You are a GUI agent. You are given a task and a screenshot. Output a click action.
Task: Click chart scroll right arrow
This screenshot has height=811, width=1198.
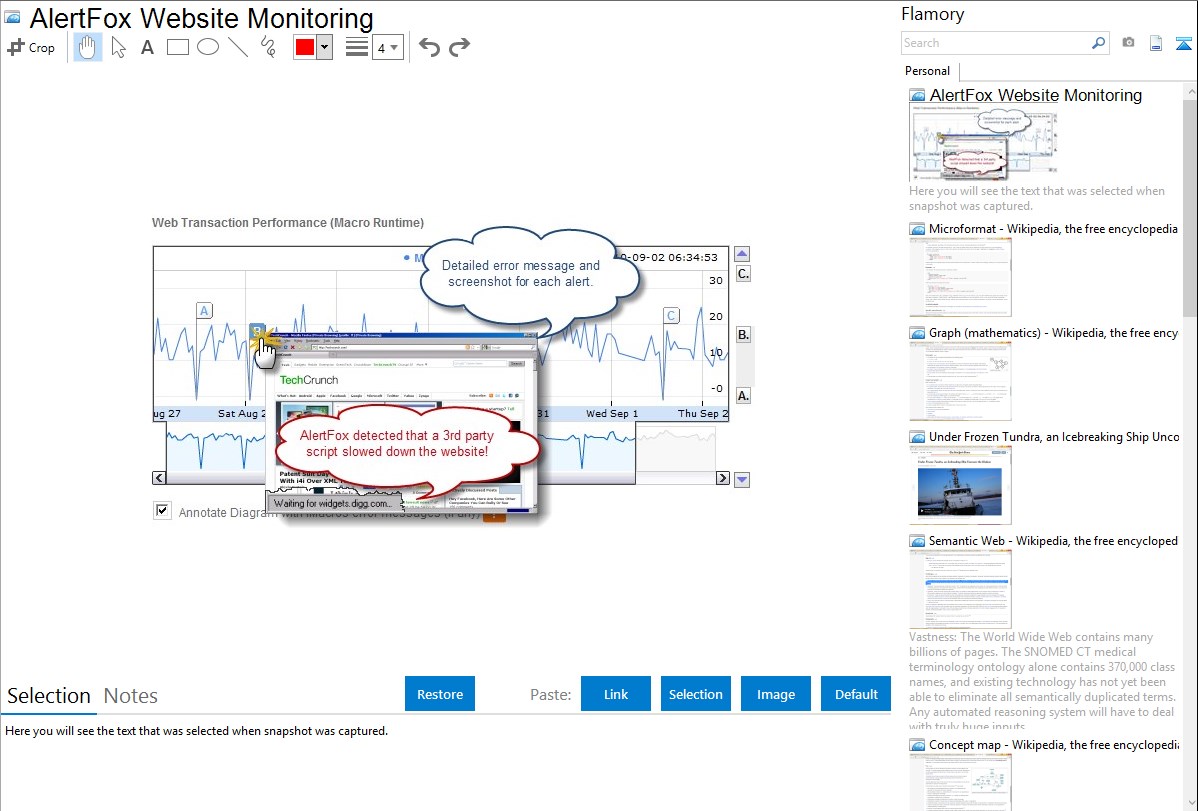722,478
